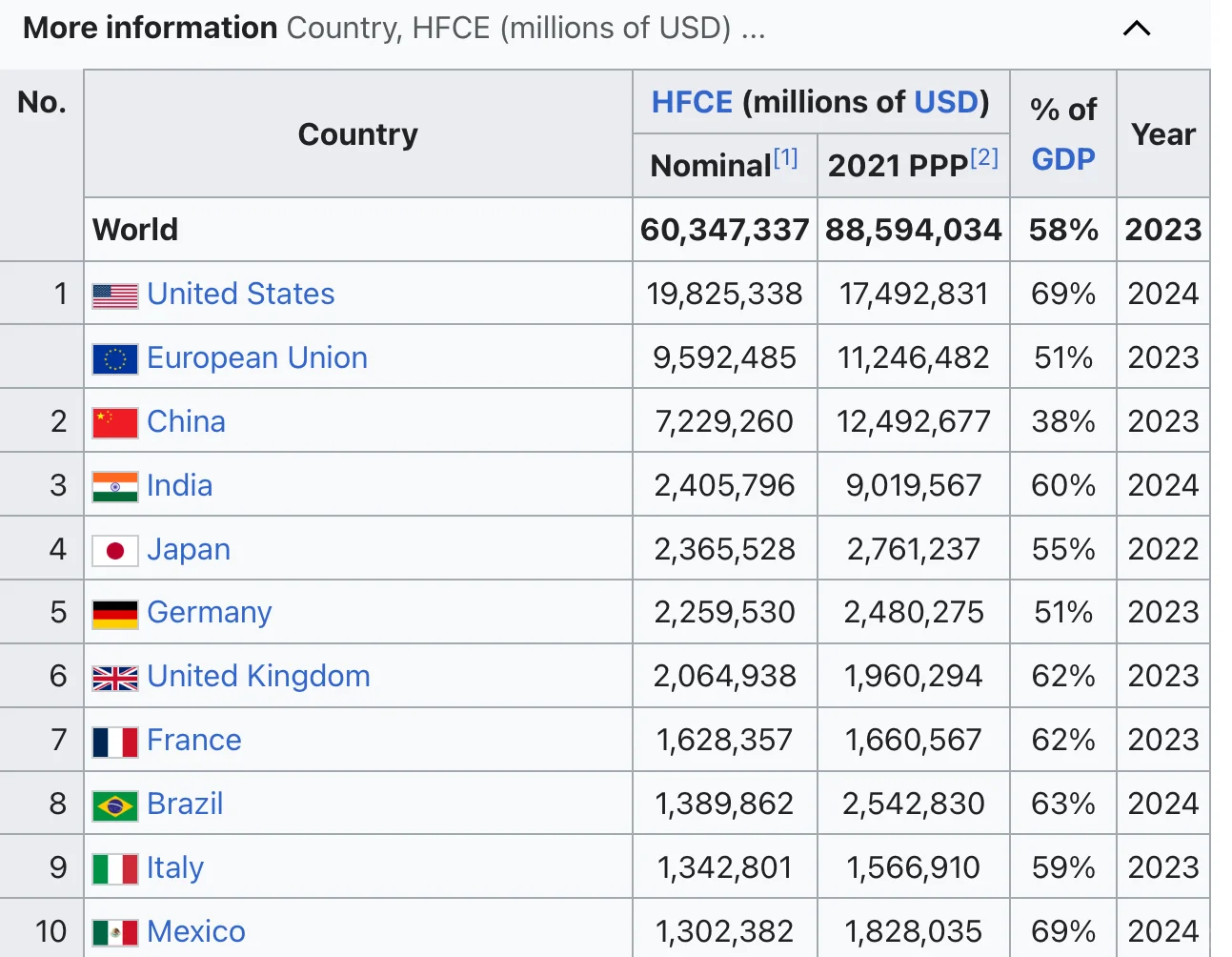The height and width of the screenshot is (957, 1232).
Task: Open the France country link
Action: click(194, 740)
